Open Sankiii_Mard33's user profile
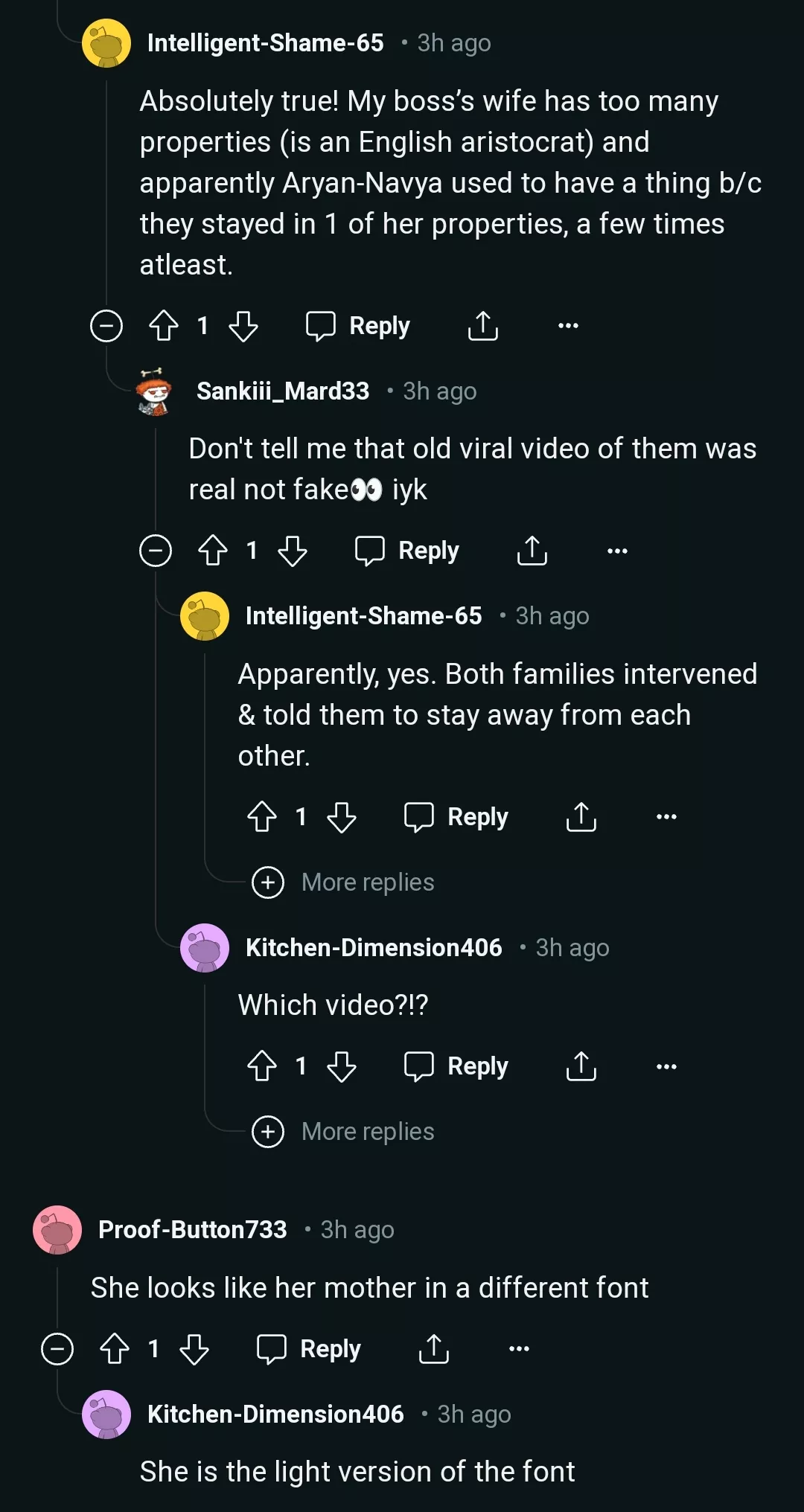This screenshot has width=804, height=1512. click(x=282, y=391)
